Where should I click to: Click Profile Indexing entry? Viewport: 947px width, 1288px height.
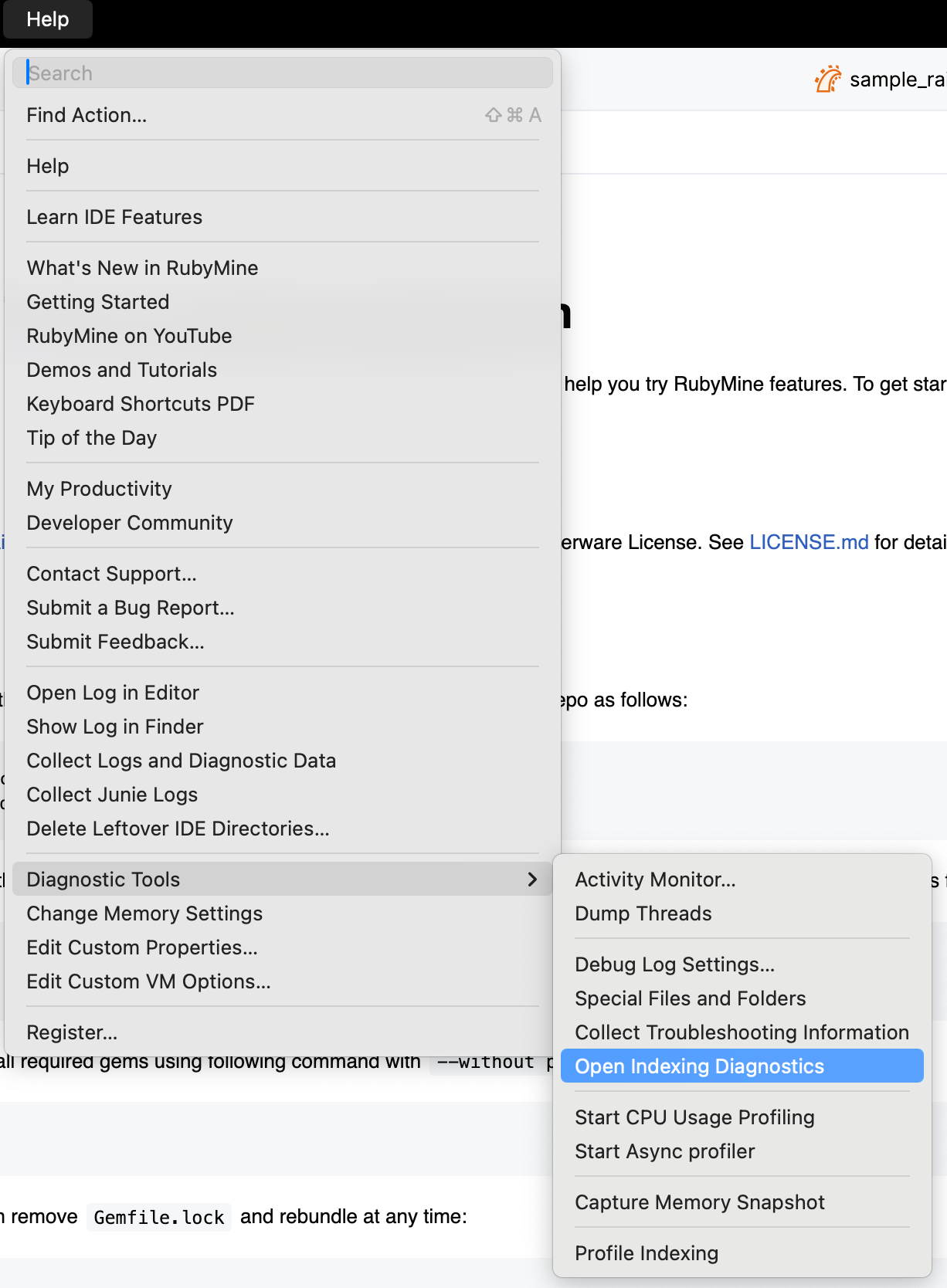[x=647, y=1253]
